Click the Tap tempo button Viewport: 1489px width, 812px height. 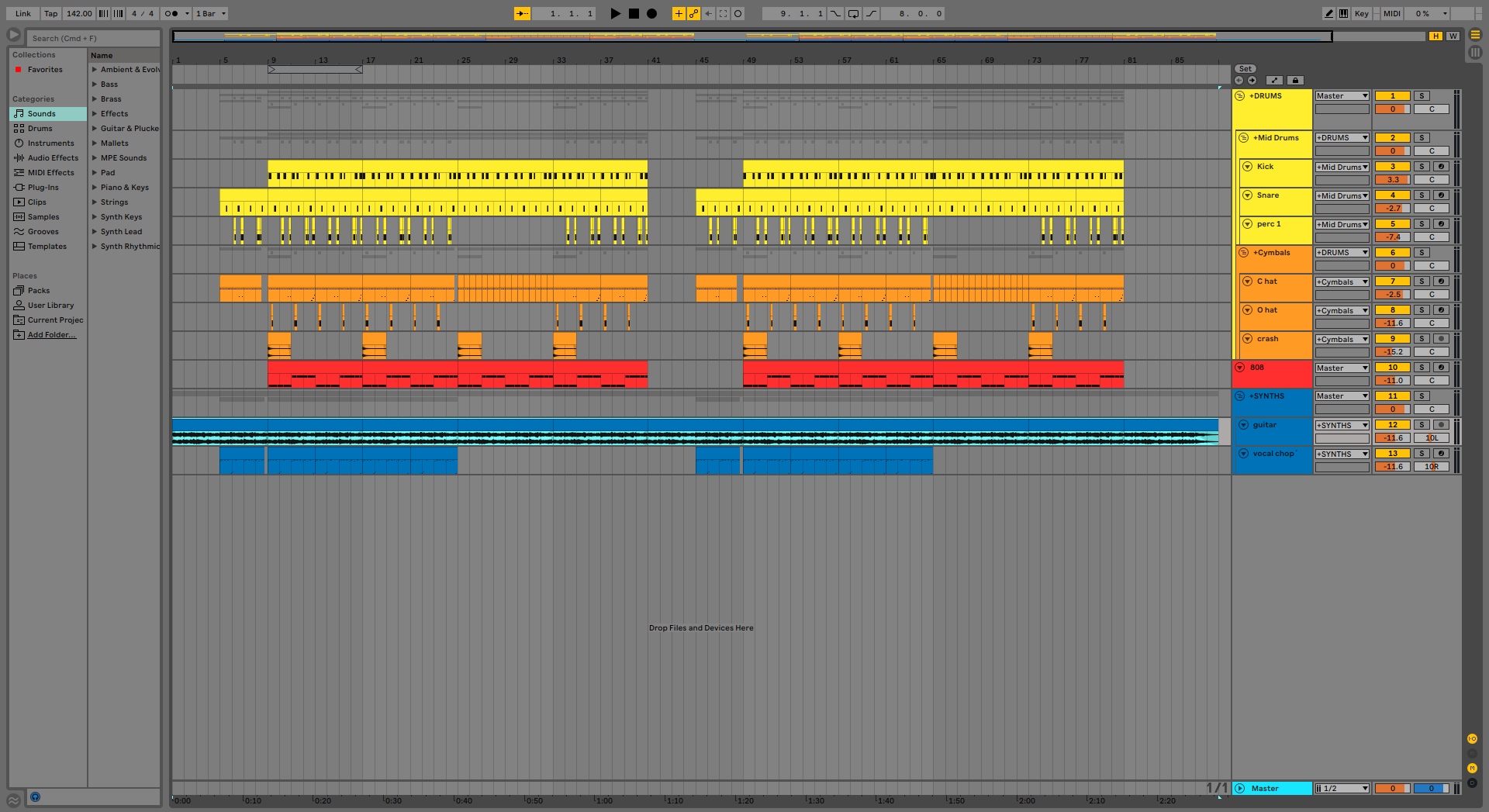51,13
